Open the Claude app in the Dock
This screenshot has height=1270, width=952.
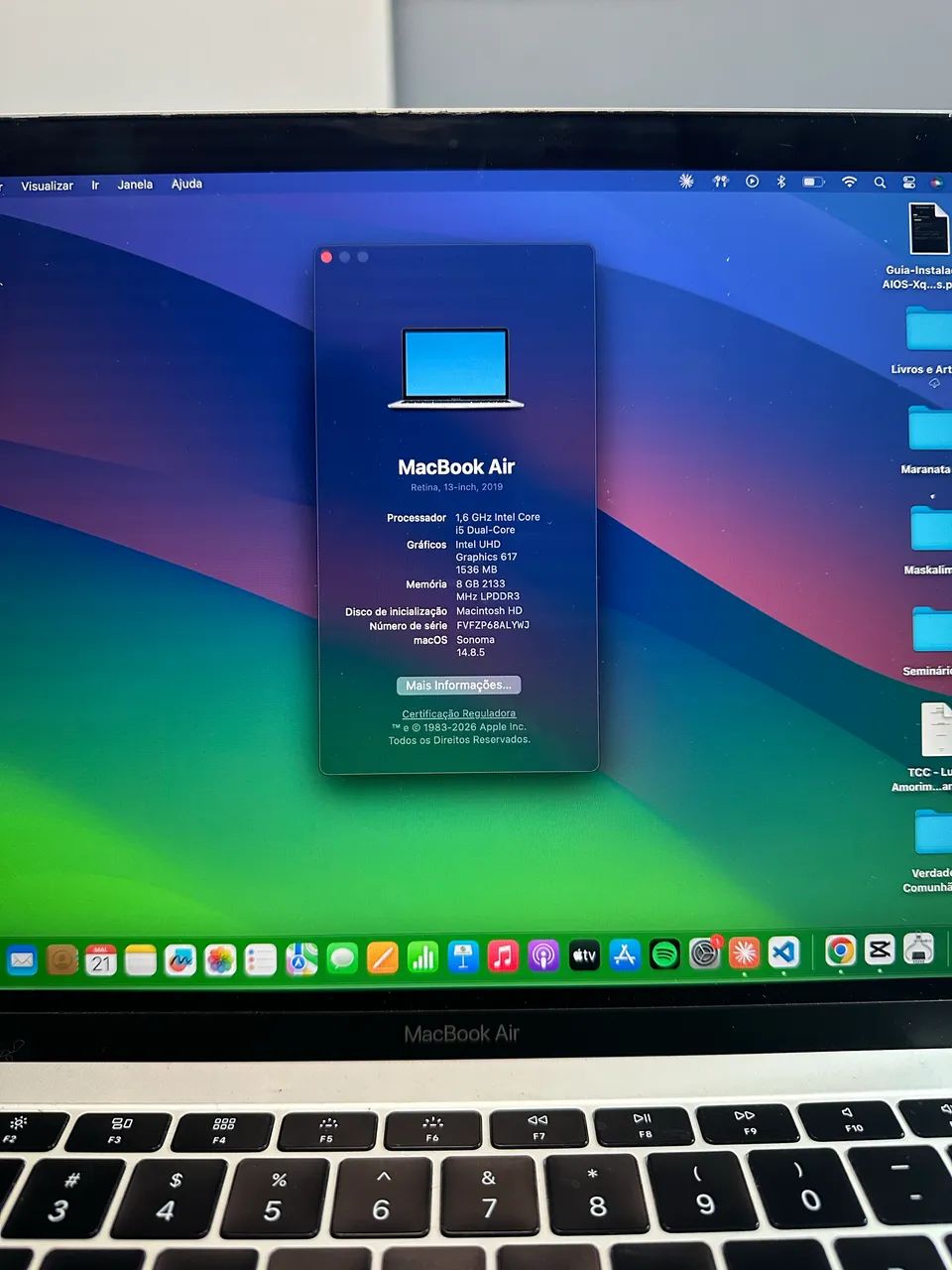(744, 952)
